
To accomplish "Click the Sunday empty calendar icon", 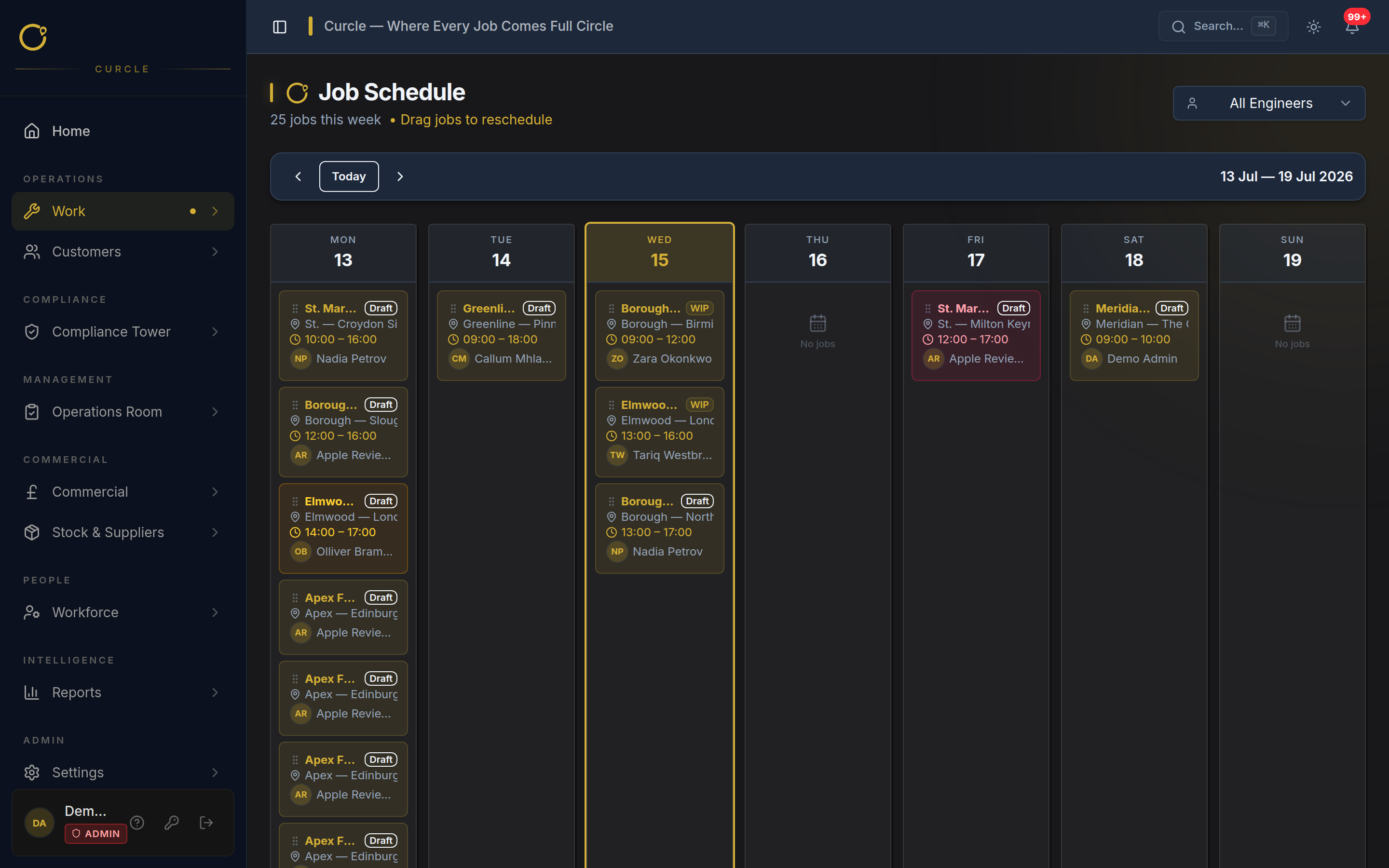I will (1292, 323).
